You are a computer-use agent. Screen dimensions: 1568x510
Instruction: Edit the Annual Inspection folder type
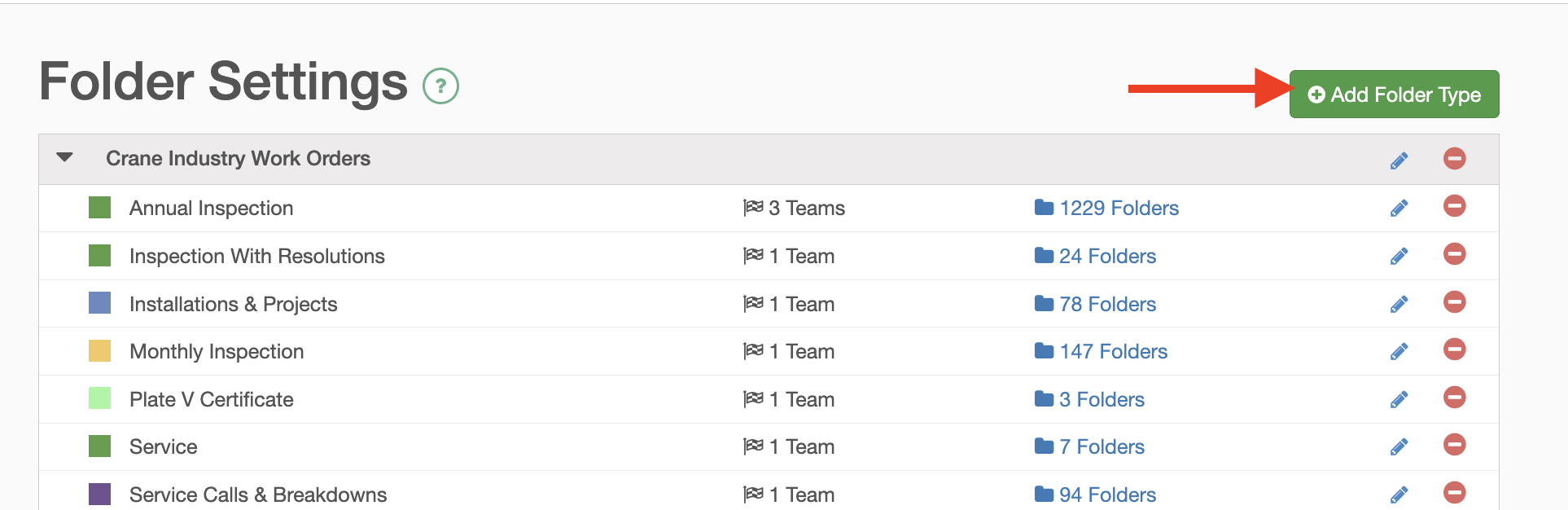(x=1399, y=209)
